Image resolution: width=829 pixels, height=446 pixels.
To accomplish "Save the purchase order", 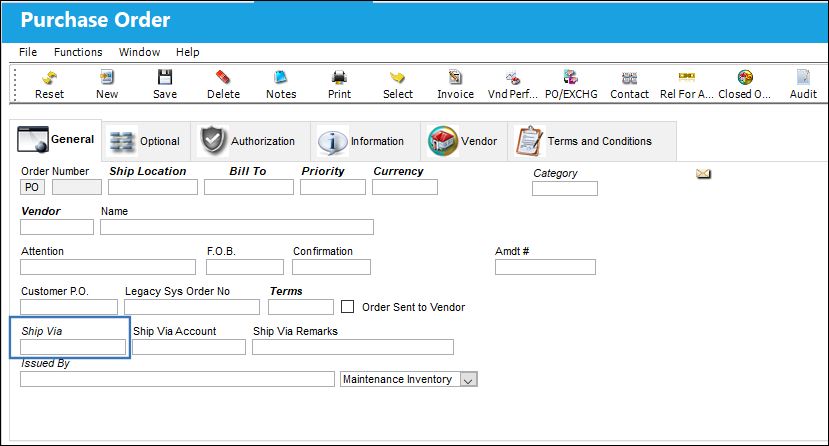I will (x=165, y=85).
